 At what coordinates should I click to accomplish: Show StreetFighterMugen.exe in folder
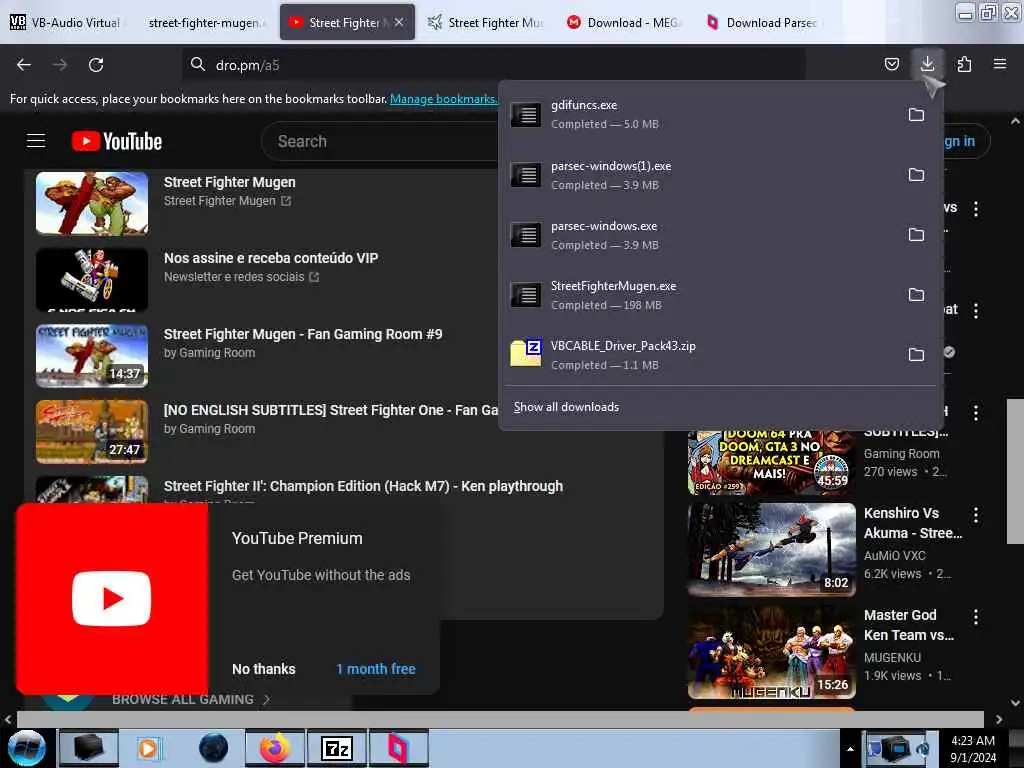click(x=916, y=295)
